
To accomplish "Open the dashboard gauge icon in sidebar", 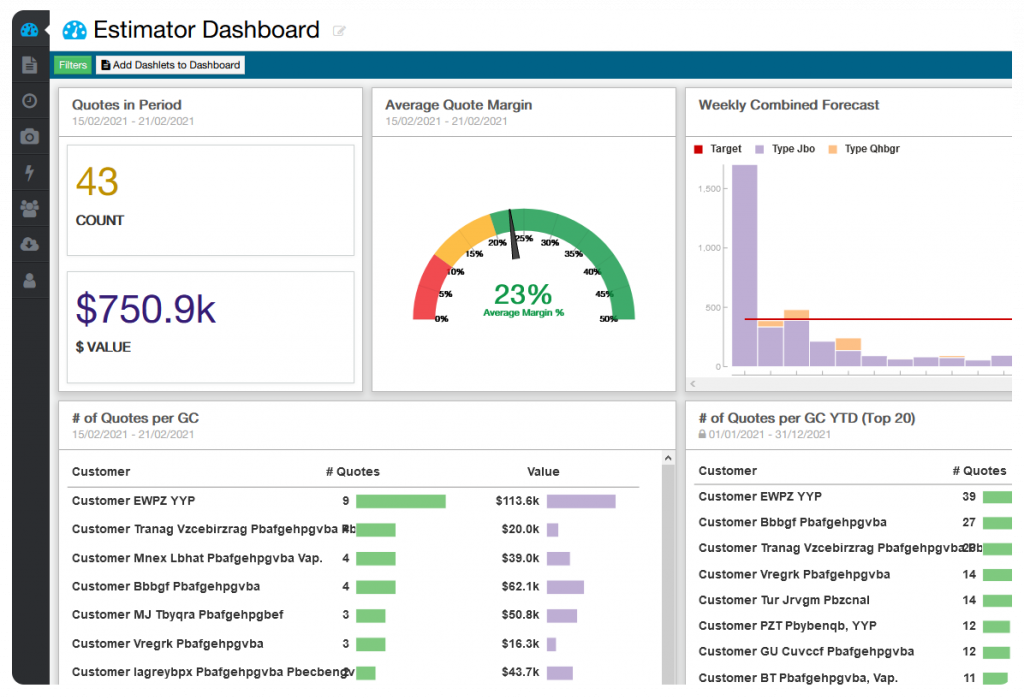I will click(x=29, y=29).
